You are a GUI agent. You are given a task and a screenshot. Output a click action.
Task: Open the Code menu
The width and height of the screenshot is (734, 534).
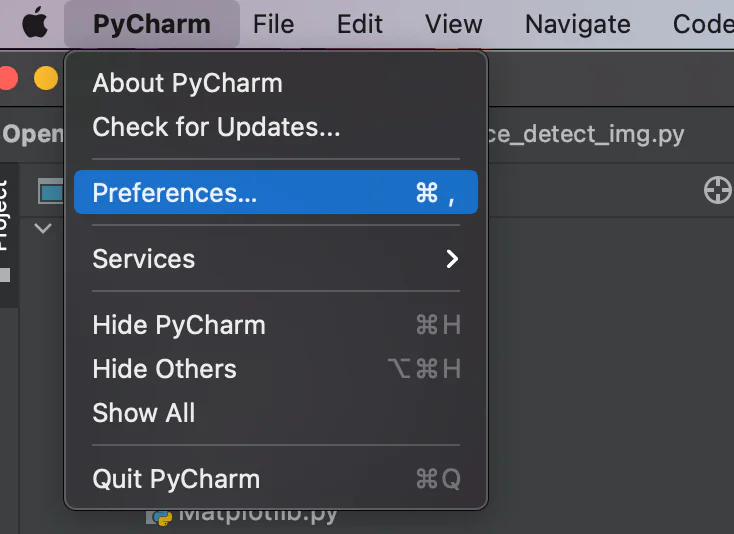click(703, 24)
